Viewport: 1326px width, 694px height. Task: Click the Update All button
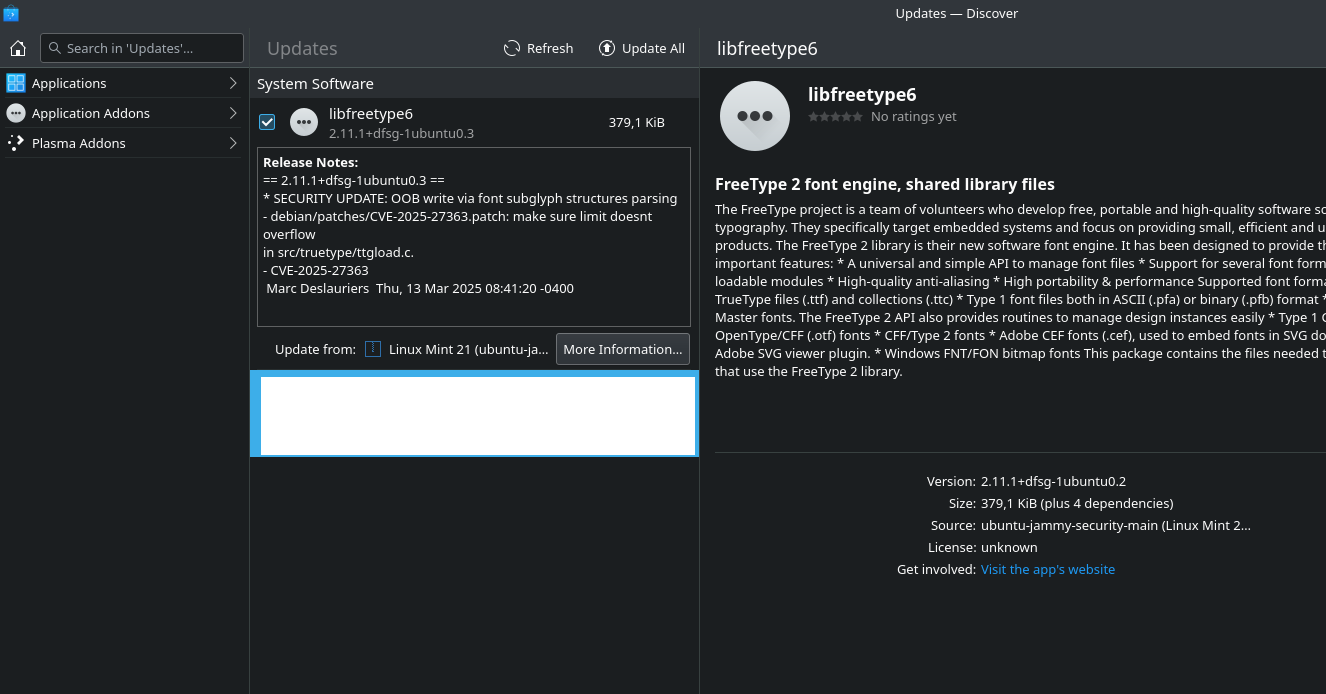642,48
